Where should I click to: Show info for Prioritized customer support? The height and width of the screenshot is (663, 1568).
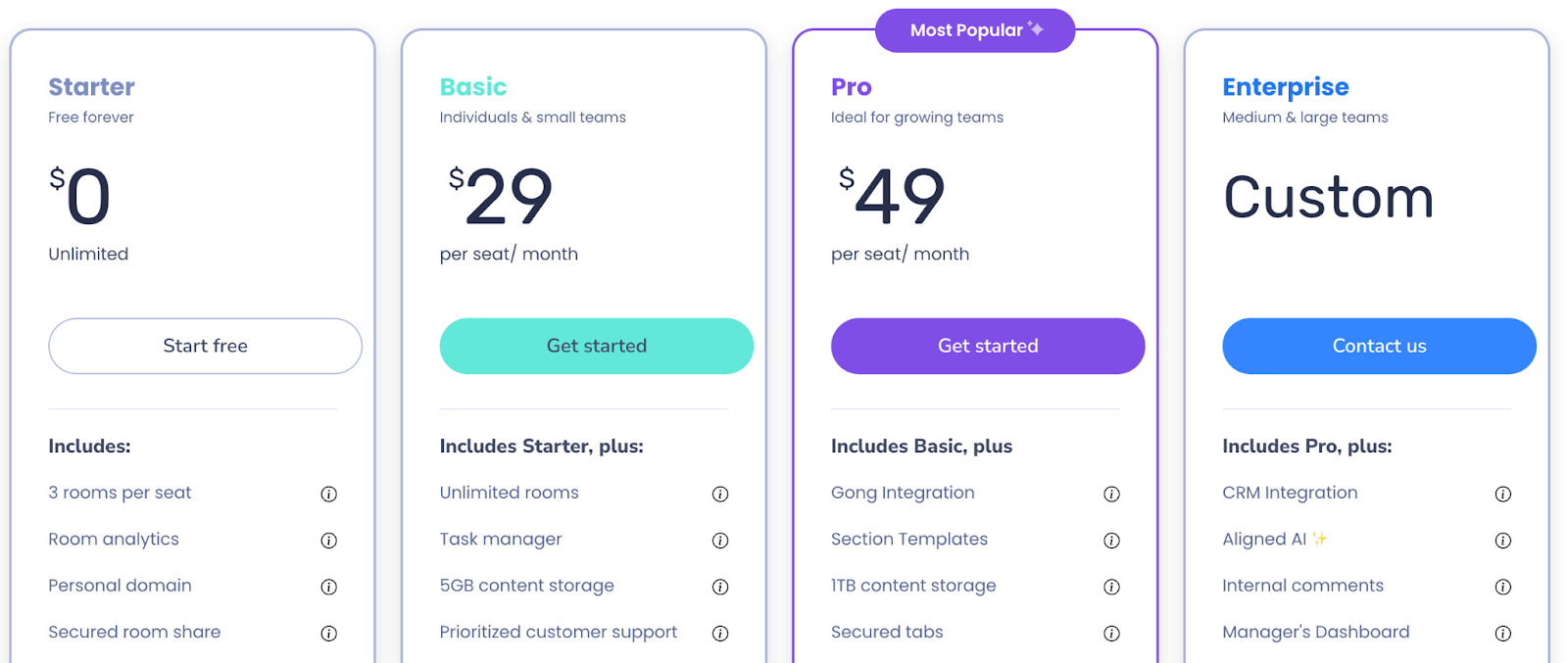720,634
